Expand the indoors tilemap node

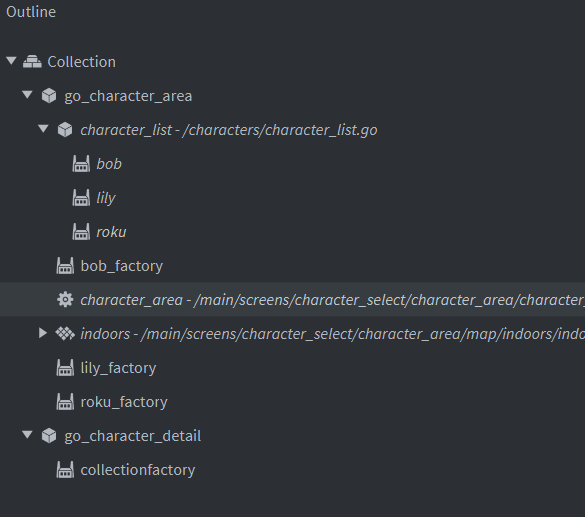43,333
